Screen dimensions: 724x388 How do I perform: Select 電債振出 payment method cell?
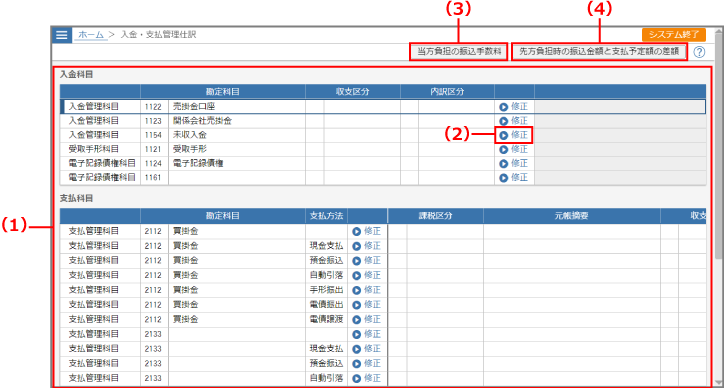(x=326, y=305)
